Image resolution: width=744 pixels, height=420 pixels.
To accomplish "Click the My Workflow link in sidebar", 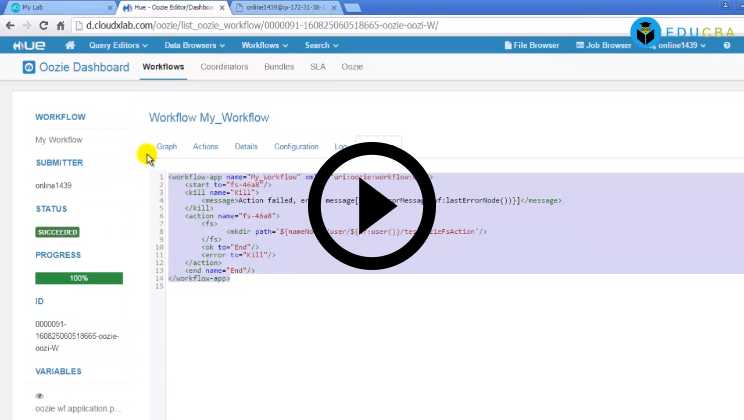I will point(59,140).
